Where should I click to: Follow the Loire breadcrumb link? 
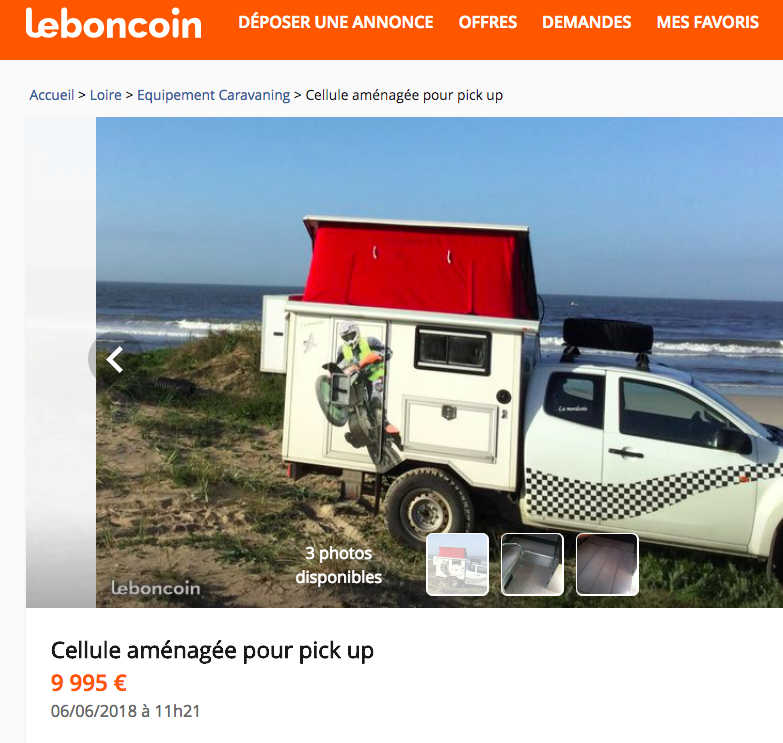pos(106,95)
